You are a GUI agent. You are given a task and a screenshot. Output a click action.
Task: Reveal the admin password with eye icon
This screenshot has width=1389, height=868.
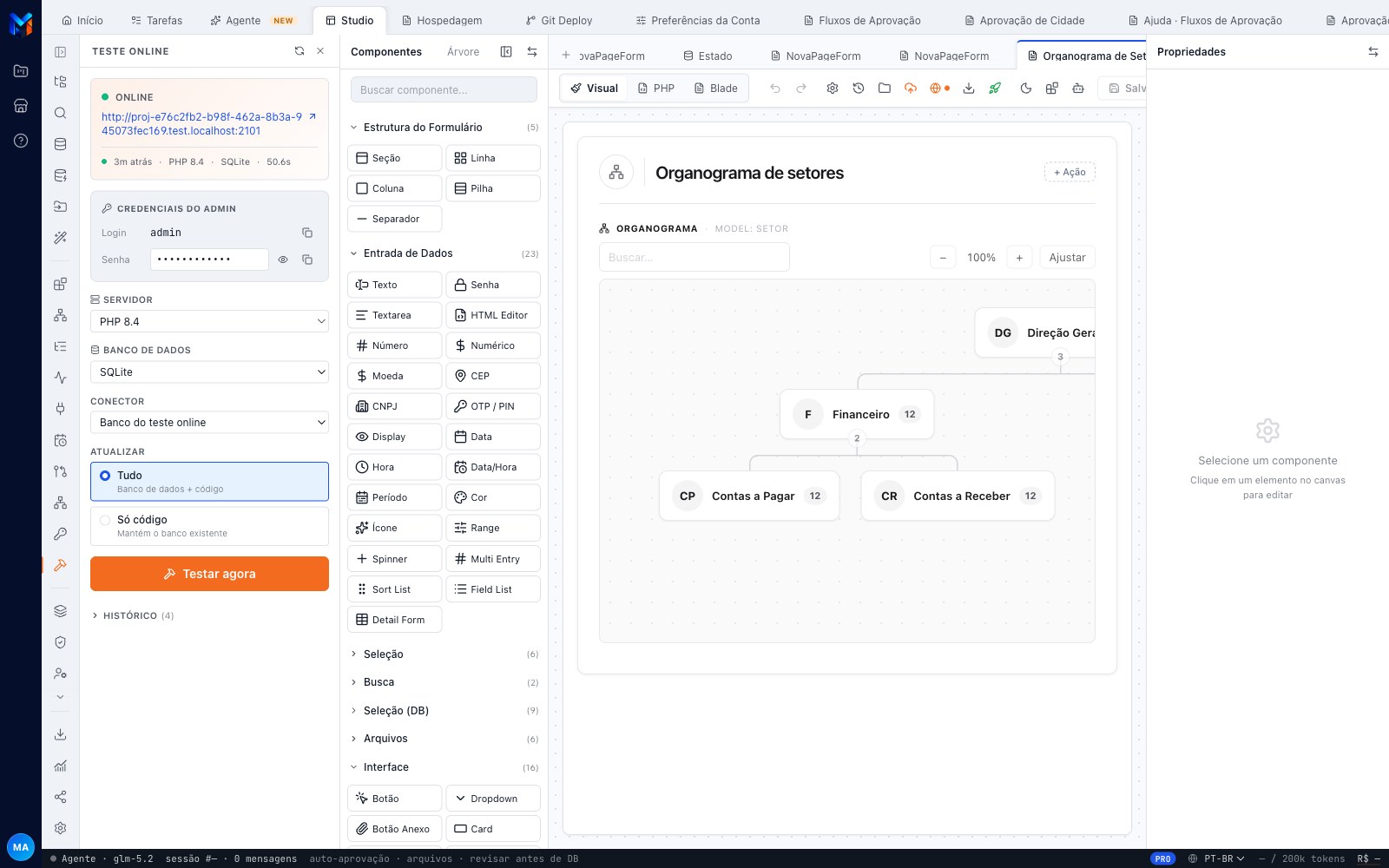[x=283, y=260]
